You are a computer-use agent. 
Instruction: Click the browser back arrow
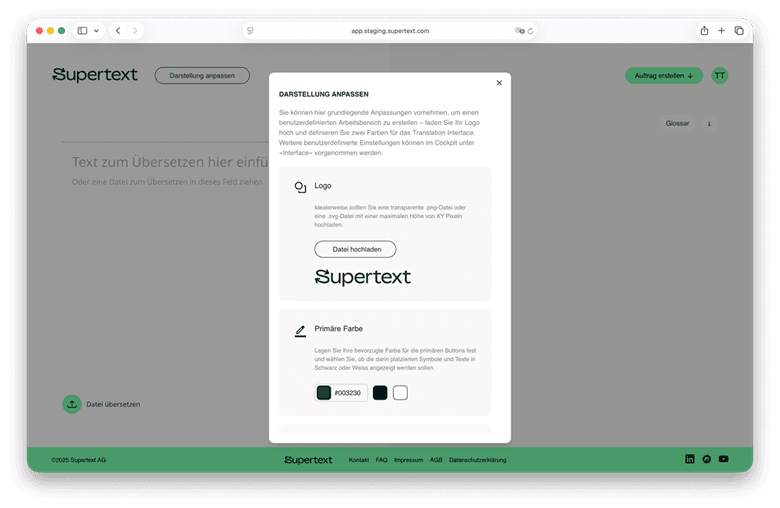click(x=118, y=31)
